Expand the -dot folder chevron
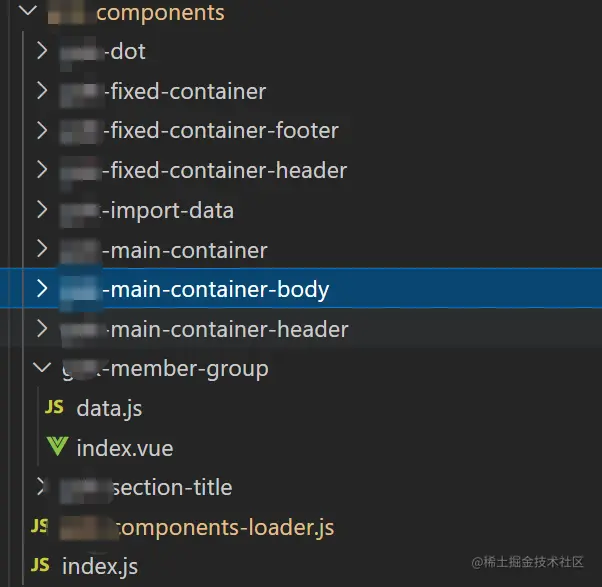 [41, 51]
